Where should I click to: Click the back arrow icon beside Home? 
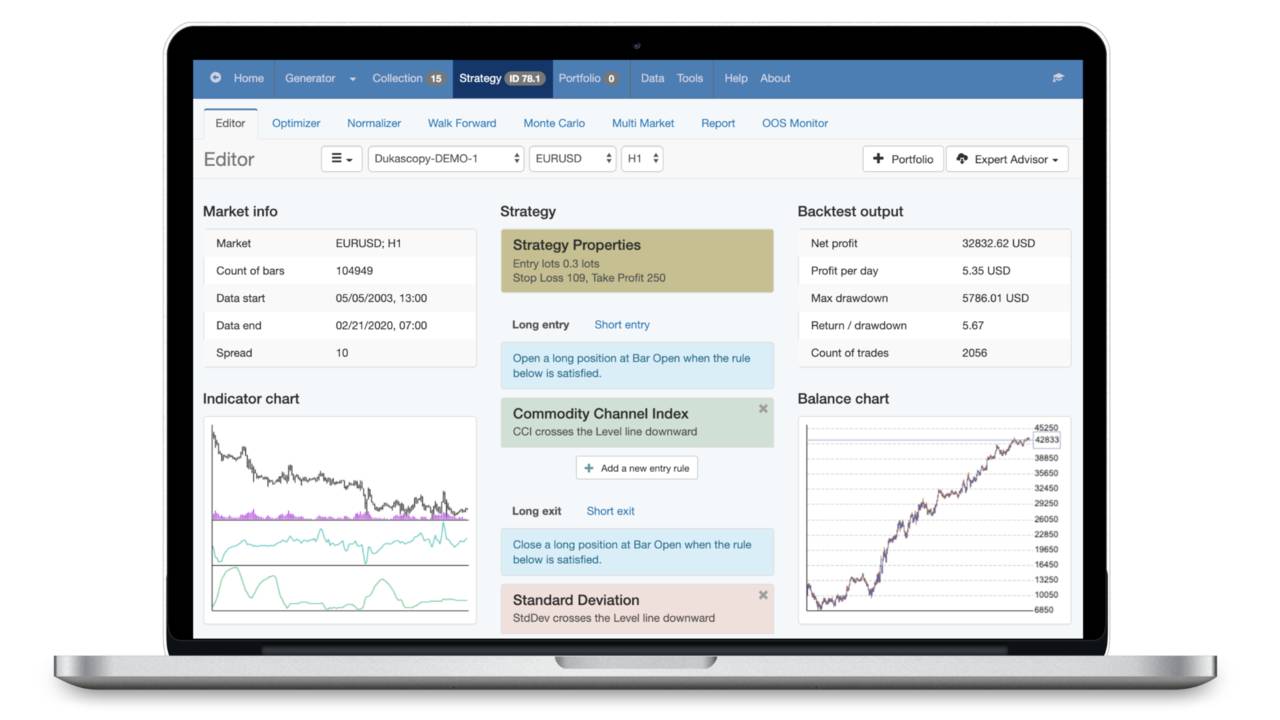coord(215,78)
